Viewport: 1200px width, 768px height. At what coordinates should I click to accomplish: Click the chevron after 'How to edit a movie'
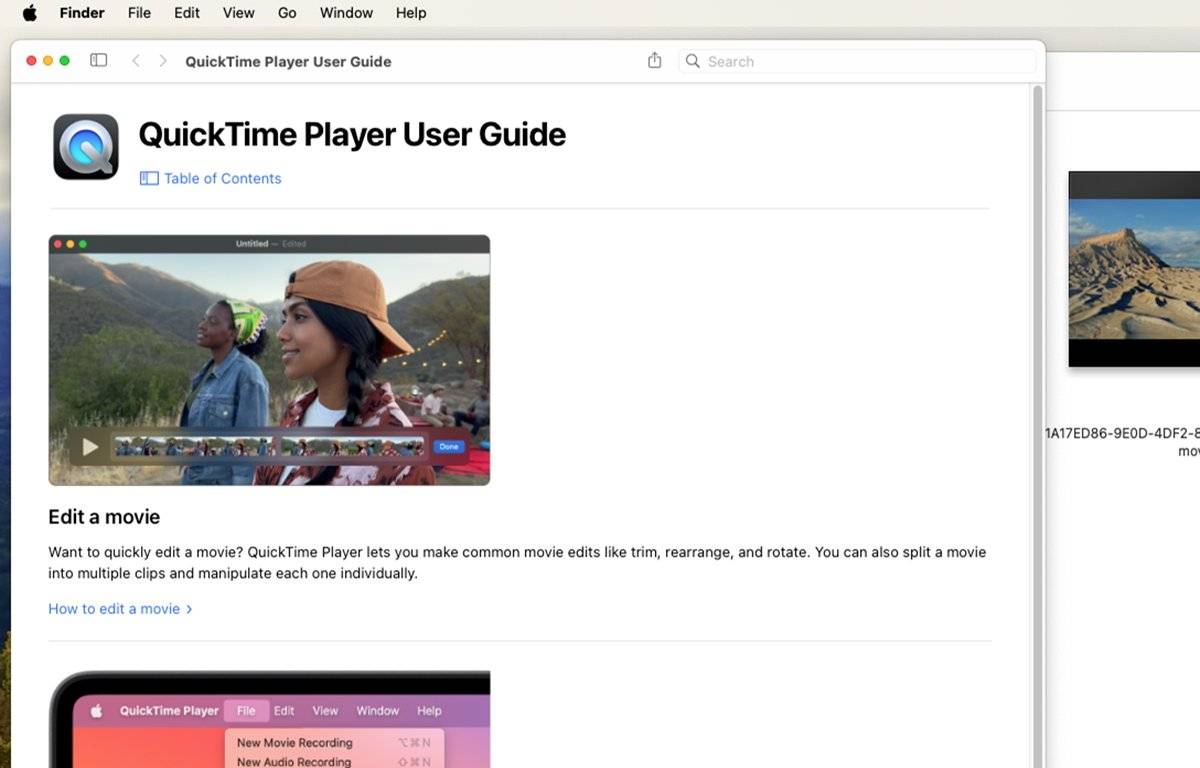click(x=189, y=608)
